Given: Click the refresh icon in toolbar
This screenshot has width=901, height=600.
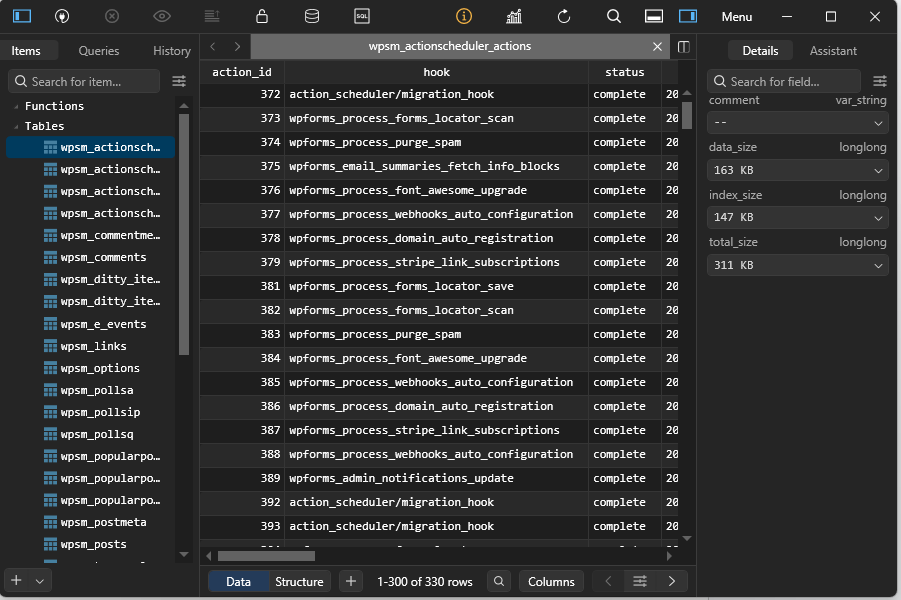Looking at the screenshot, I should point(564,16).
